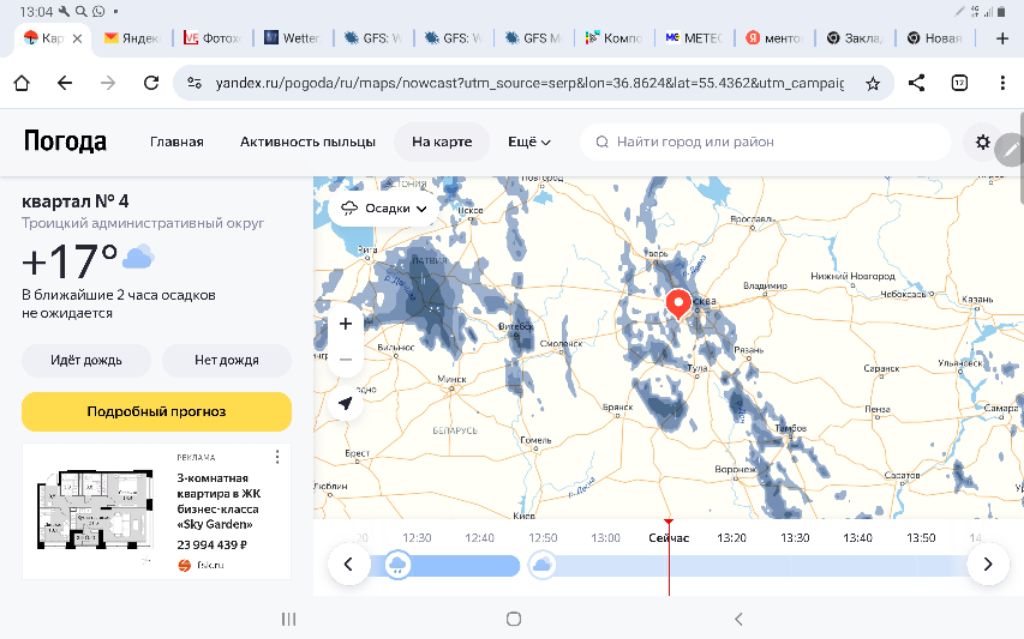Center map on my location arrow
Viewport: 1024px width, 639px height.
click(x=345, y=403)
